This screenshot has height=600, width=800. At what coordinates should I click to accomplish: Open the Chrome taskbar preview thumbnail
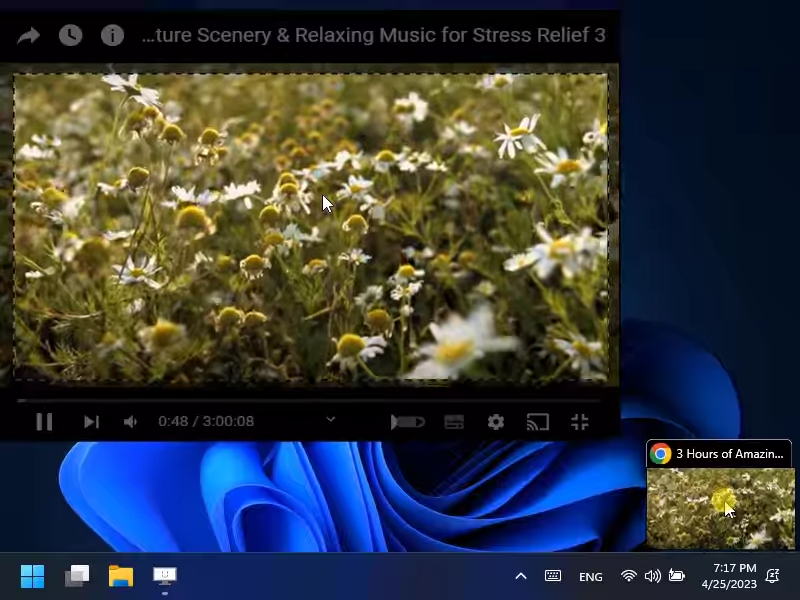[720, 508]
